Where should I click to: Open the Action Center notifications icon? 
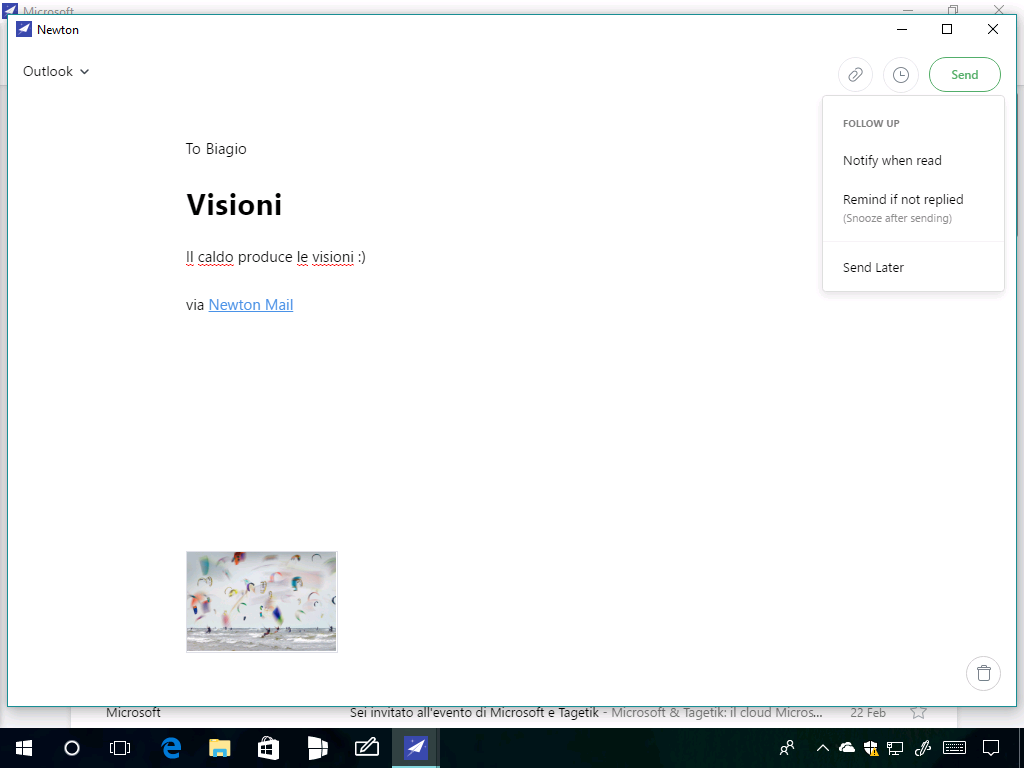coord(991,748)
